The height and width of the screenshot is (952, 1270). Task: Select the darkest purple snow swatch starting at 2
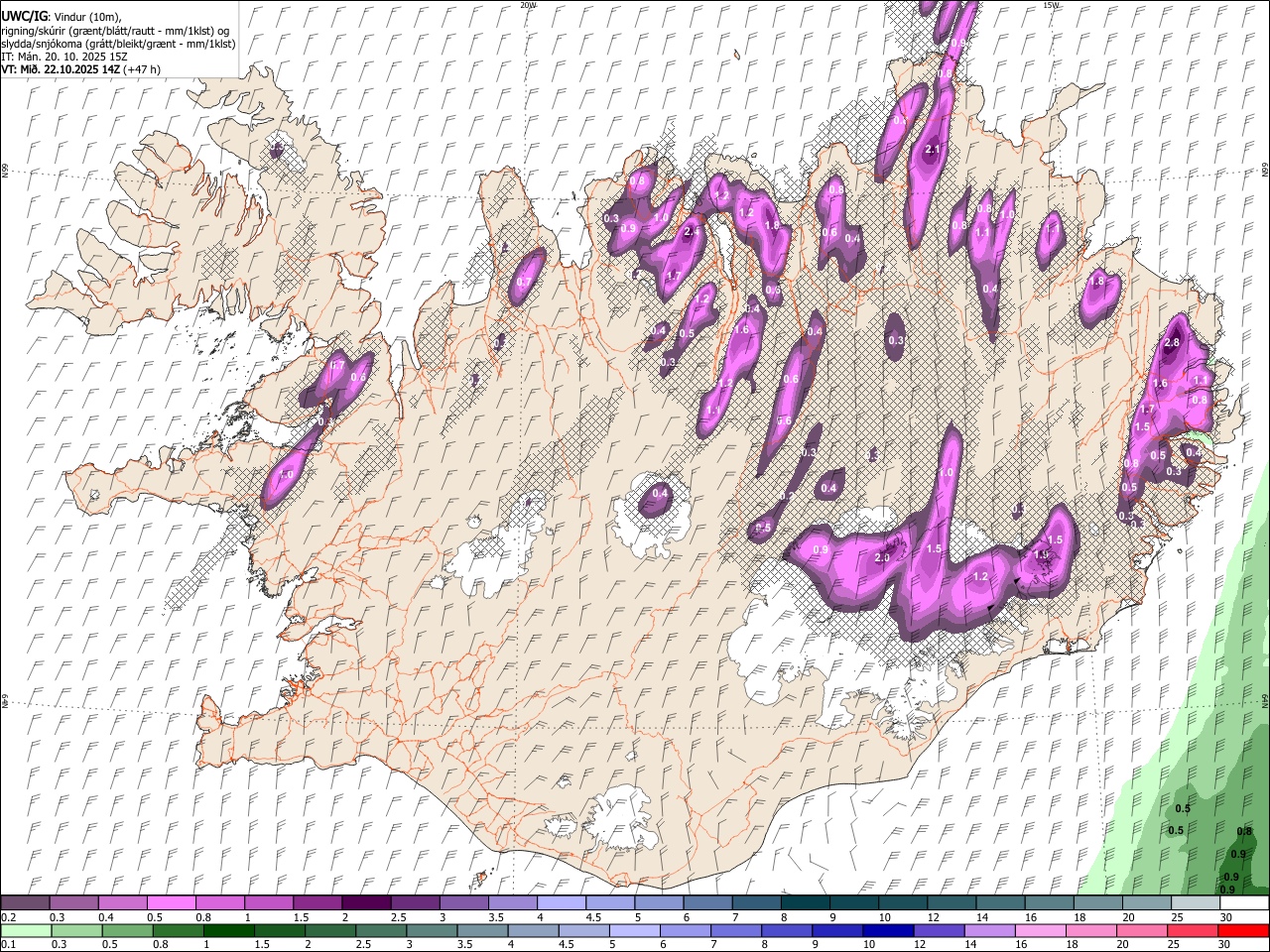(366, 903)
